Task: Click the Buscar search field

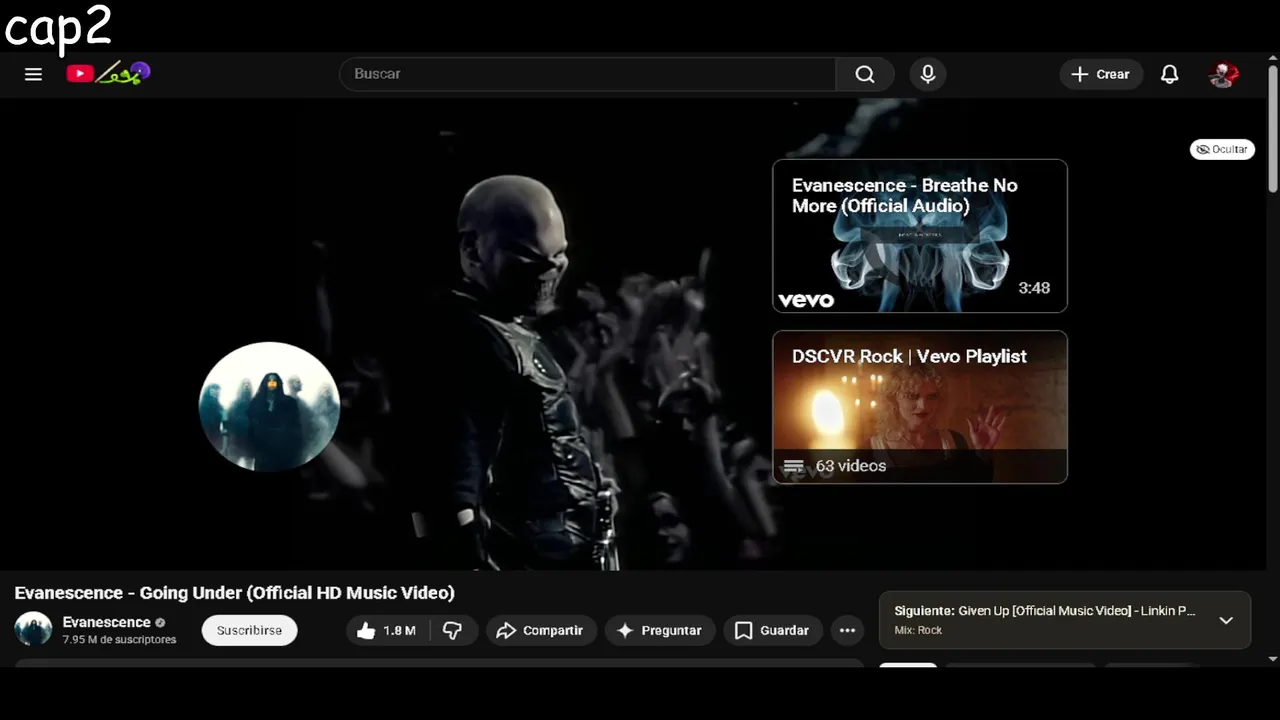Action: (x=588, y=74)
